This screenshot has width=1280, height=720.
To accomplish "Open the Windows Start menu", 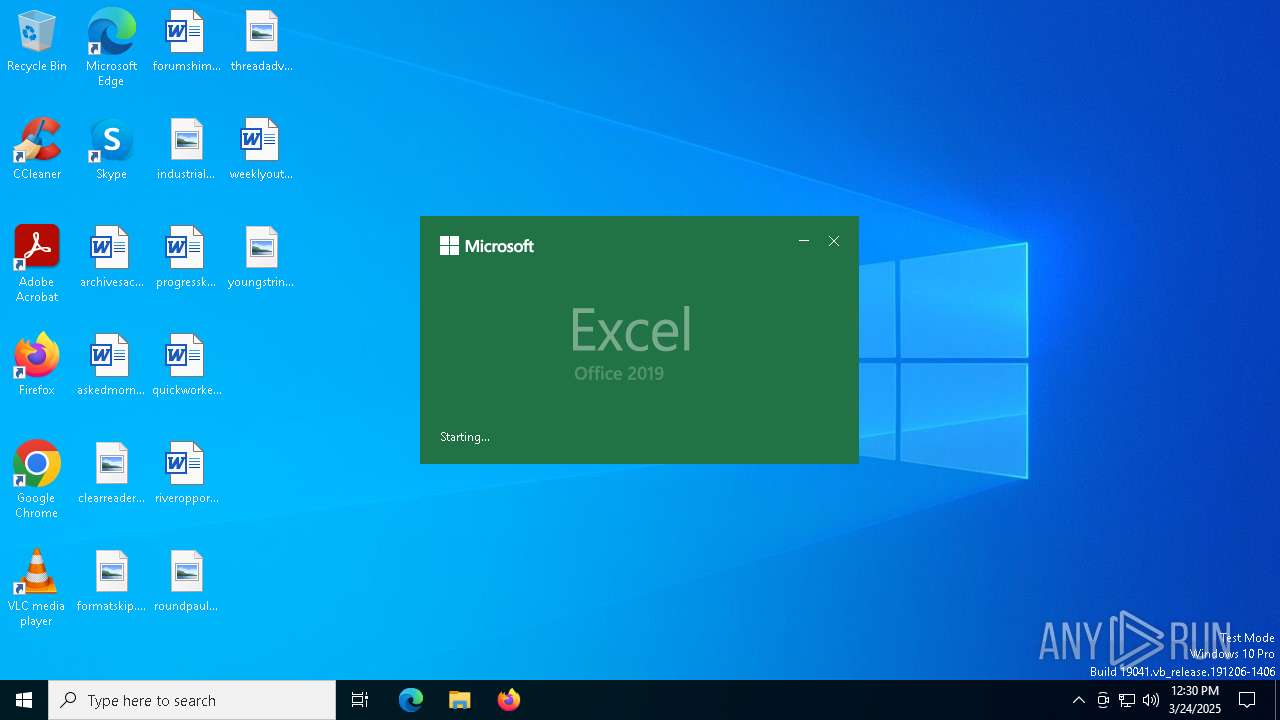I will click(24, 700).
